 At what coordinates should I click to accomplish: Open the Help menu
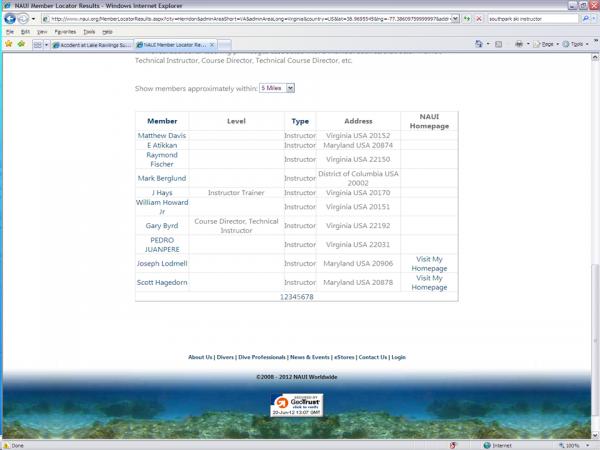(x=107, y=32)
